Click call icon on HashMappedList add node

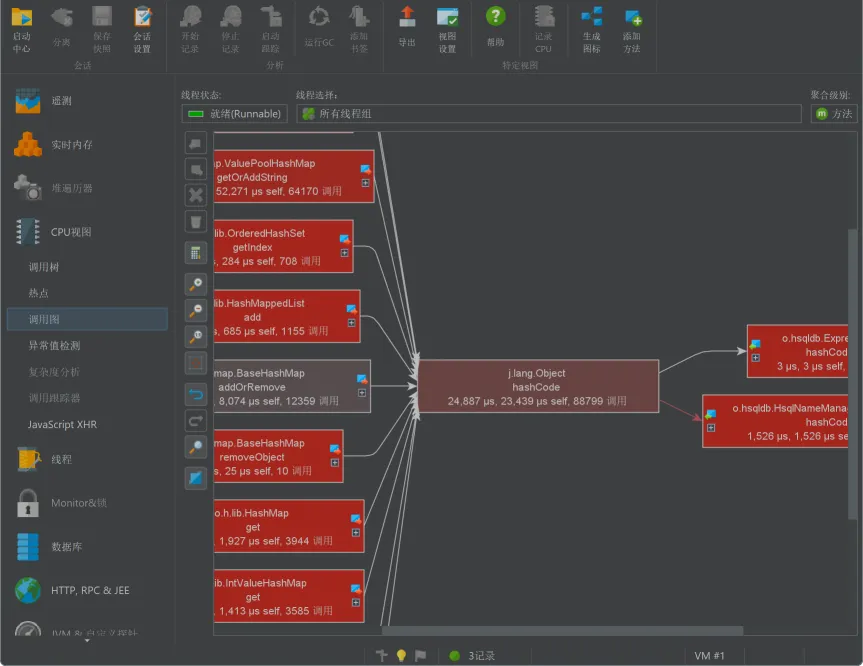pyautogui.click(x=352, y=309)
